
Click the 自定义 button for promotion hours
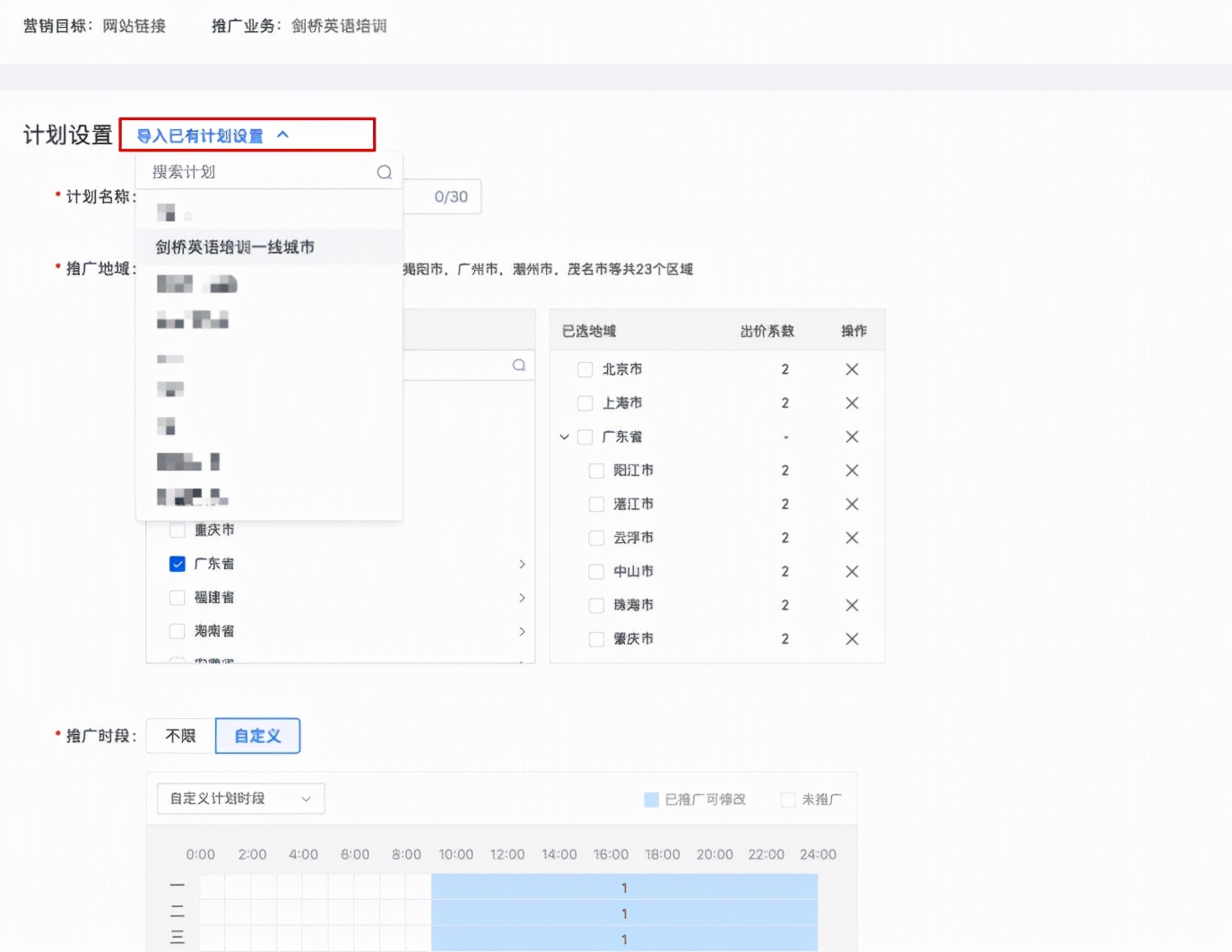point(257,735)
